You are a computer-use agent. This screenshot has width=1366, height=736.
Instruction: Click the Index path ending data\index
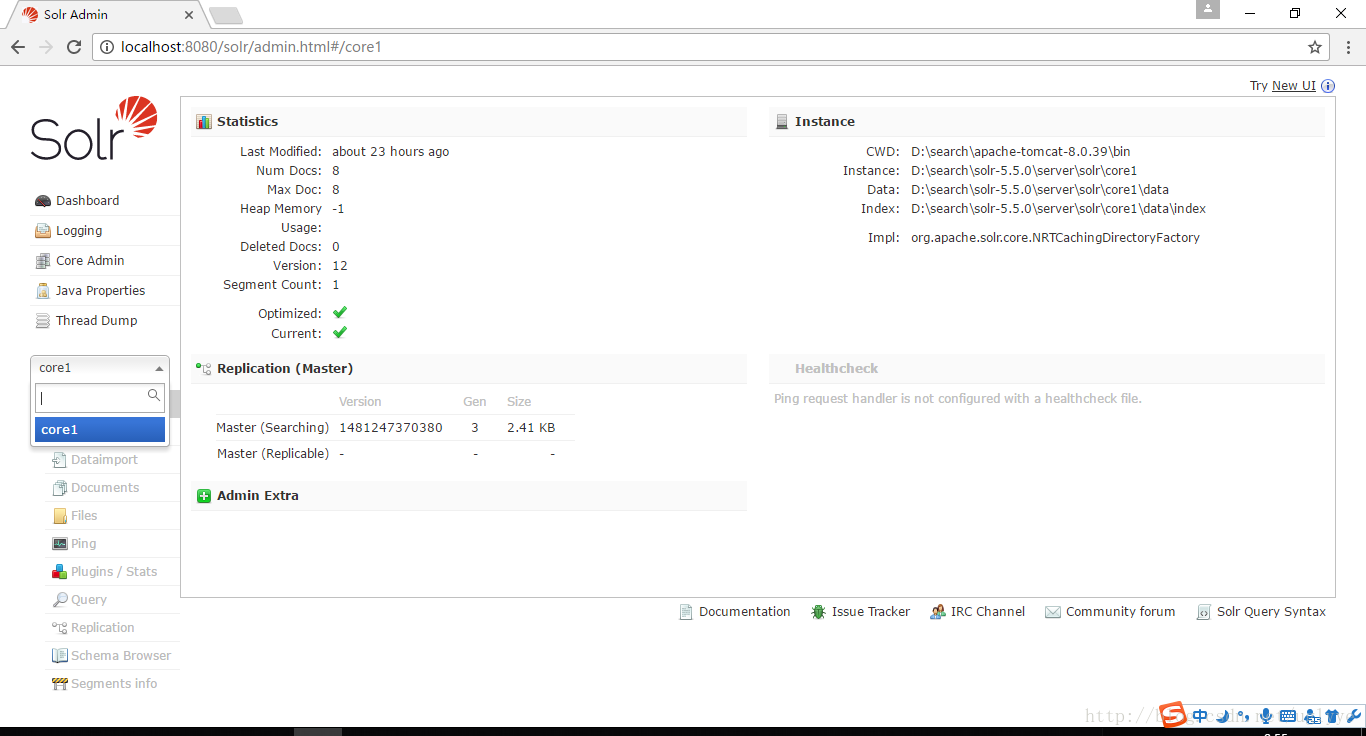[1058, 209]
